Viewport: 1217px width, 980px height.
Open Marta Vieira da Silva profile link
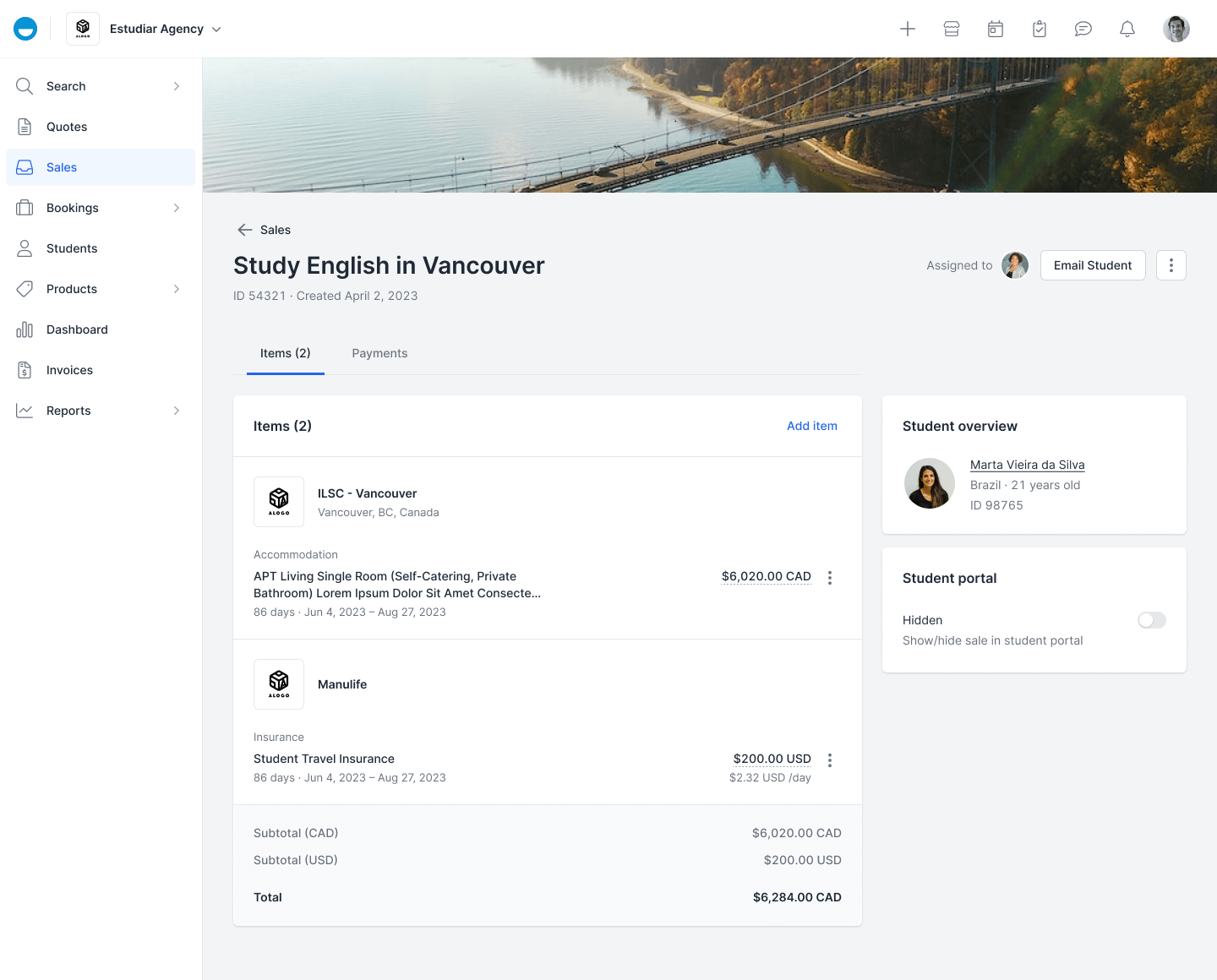tap(1027, 465)
